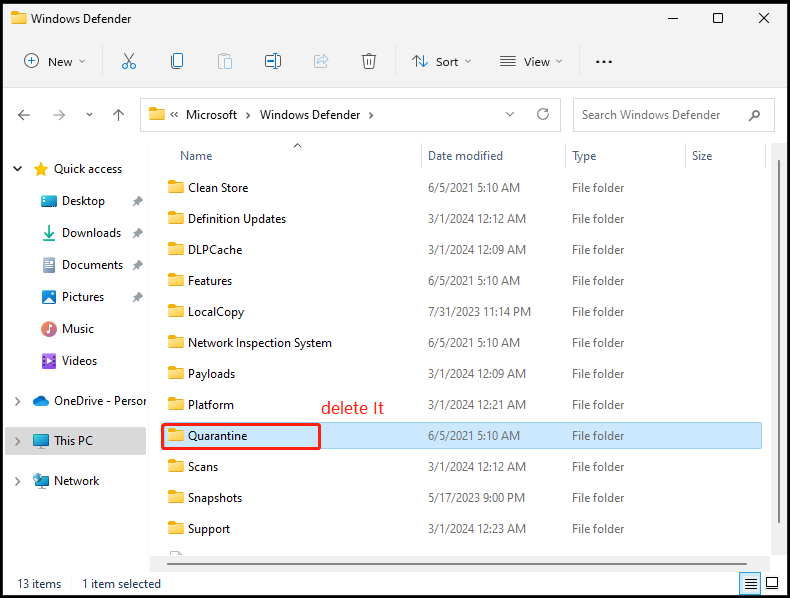Click the Rename icon in toolbar
Viewport: 790px width, 598px height.
coord(273,61)
